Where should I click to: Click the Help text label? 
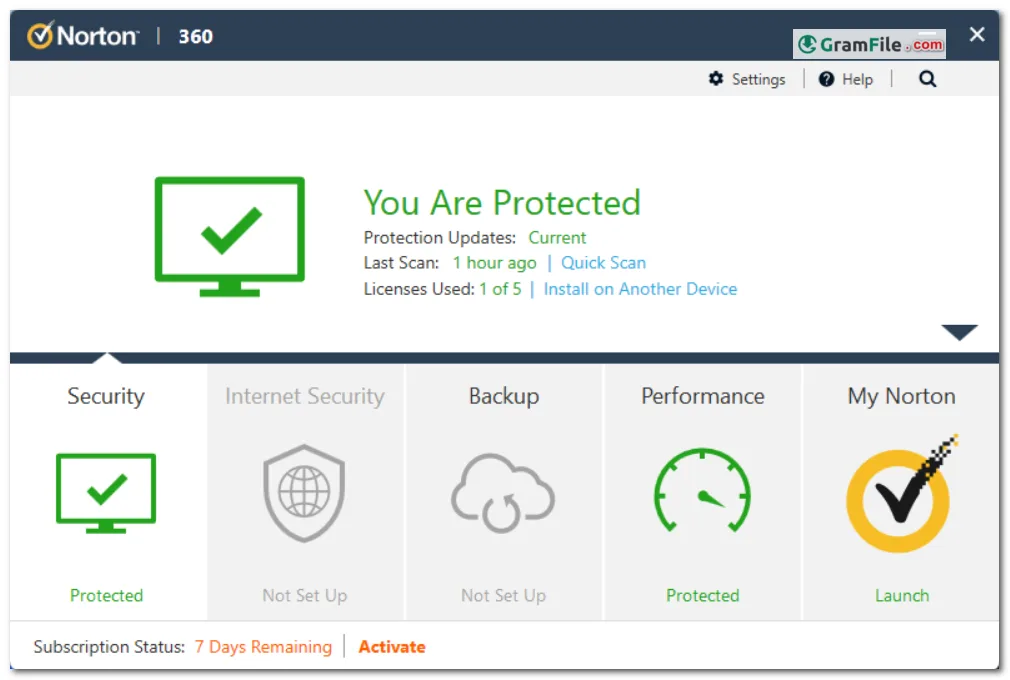click(x=857, y=79)
